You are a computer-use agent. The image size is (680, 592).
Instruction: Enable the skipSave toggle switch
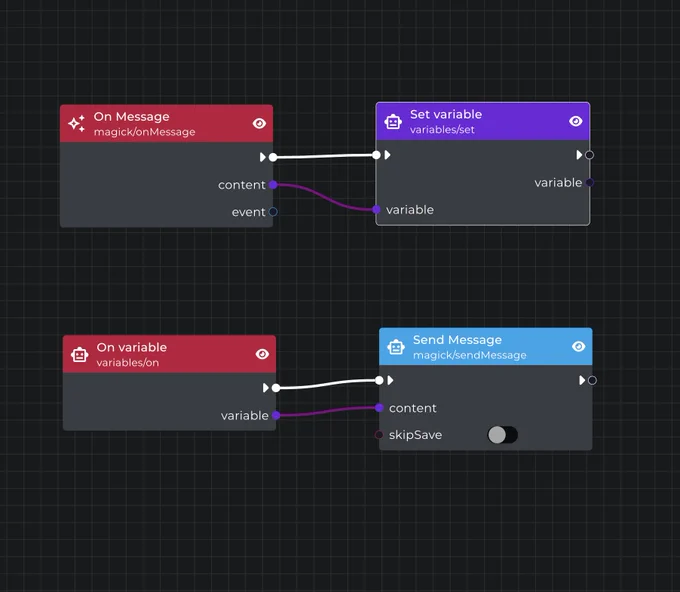[502, 435]
